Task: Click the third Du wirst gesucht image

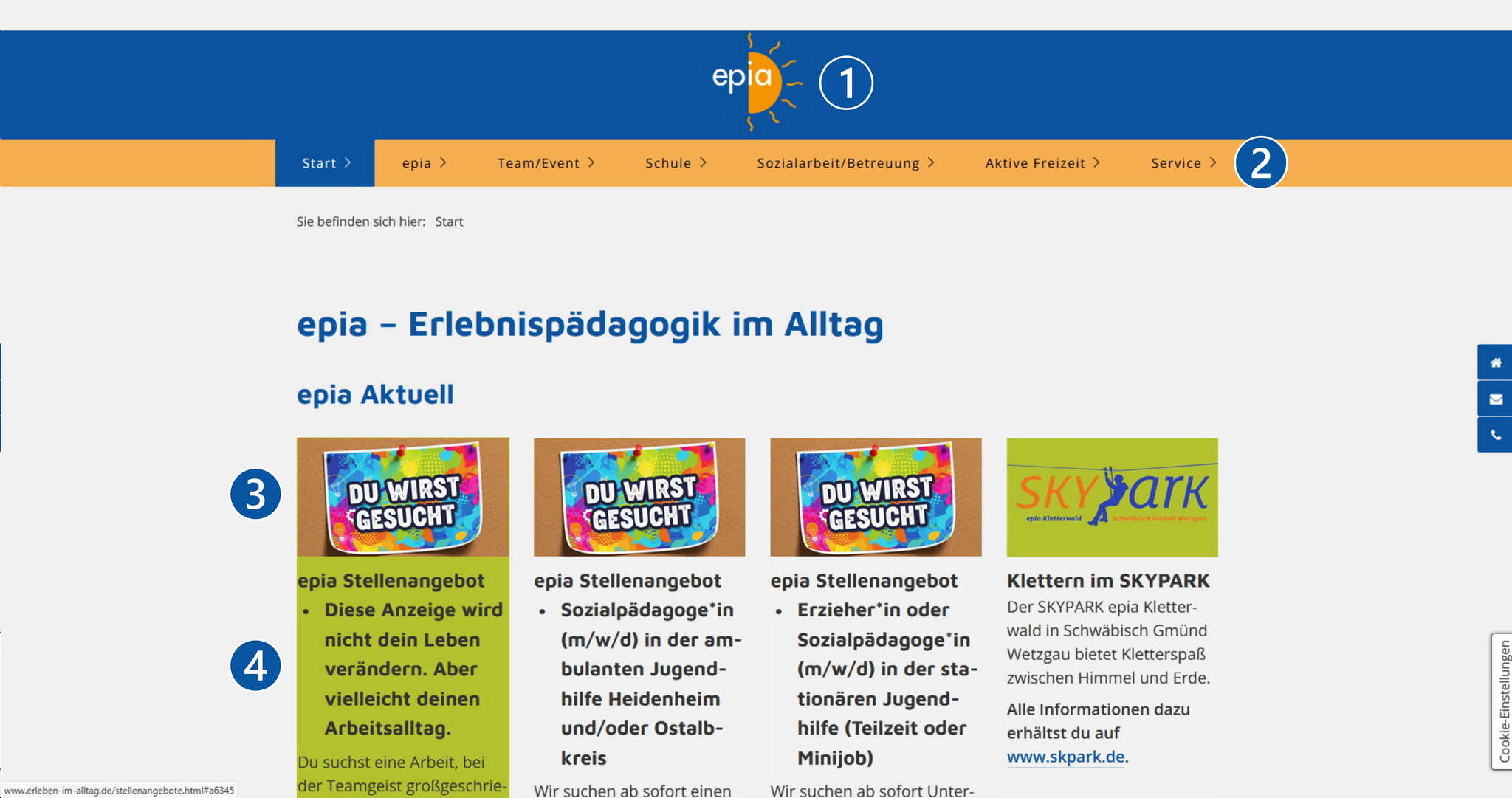Action: (876, 497)
